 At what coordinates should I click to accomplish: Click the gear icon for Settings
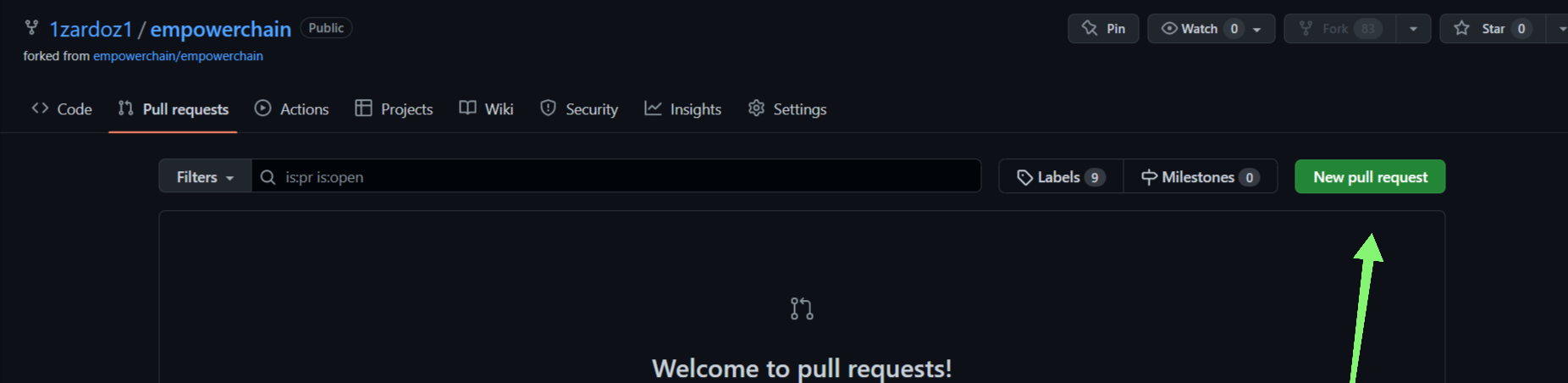756,108
